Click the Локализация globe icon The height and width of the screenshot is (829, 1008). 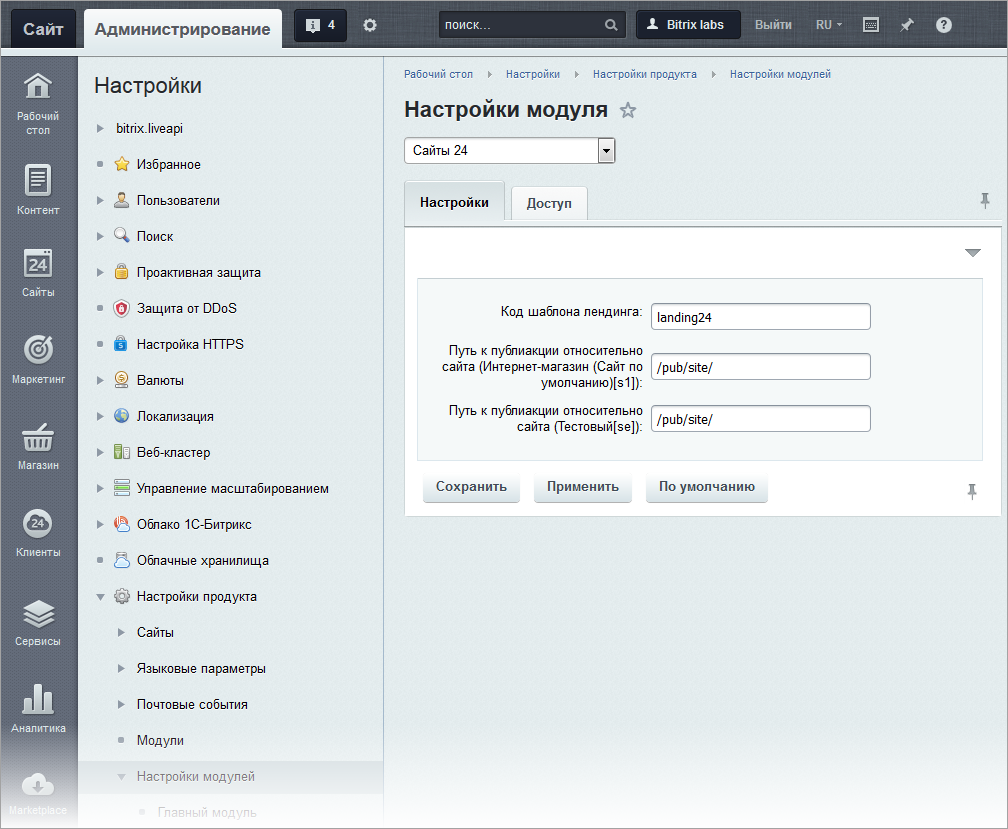(x=122, y=416)
